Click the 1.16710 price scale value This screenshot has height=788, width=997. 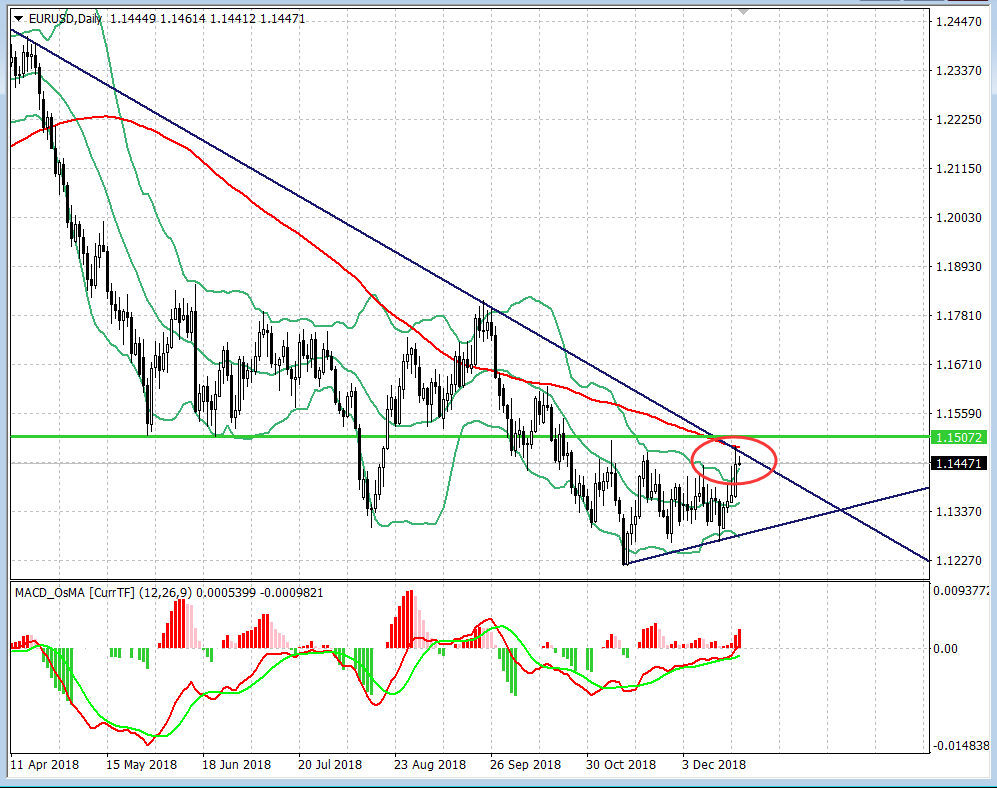point(959,364)
